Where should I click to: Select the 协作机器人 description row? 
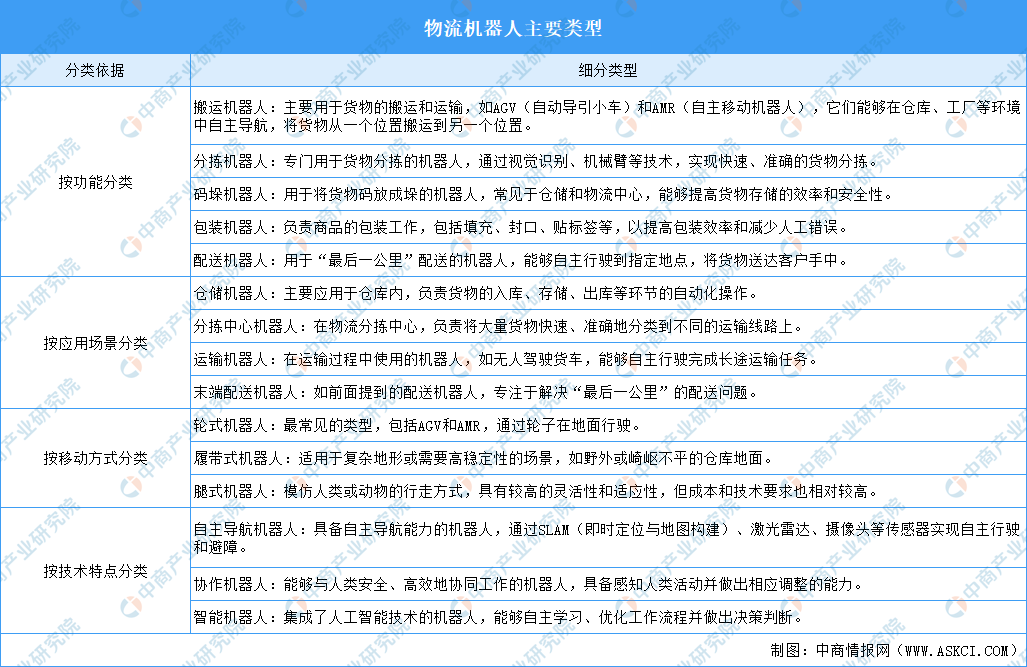pyautogui.click(x=608, y=584)
